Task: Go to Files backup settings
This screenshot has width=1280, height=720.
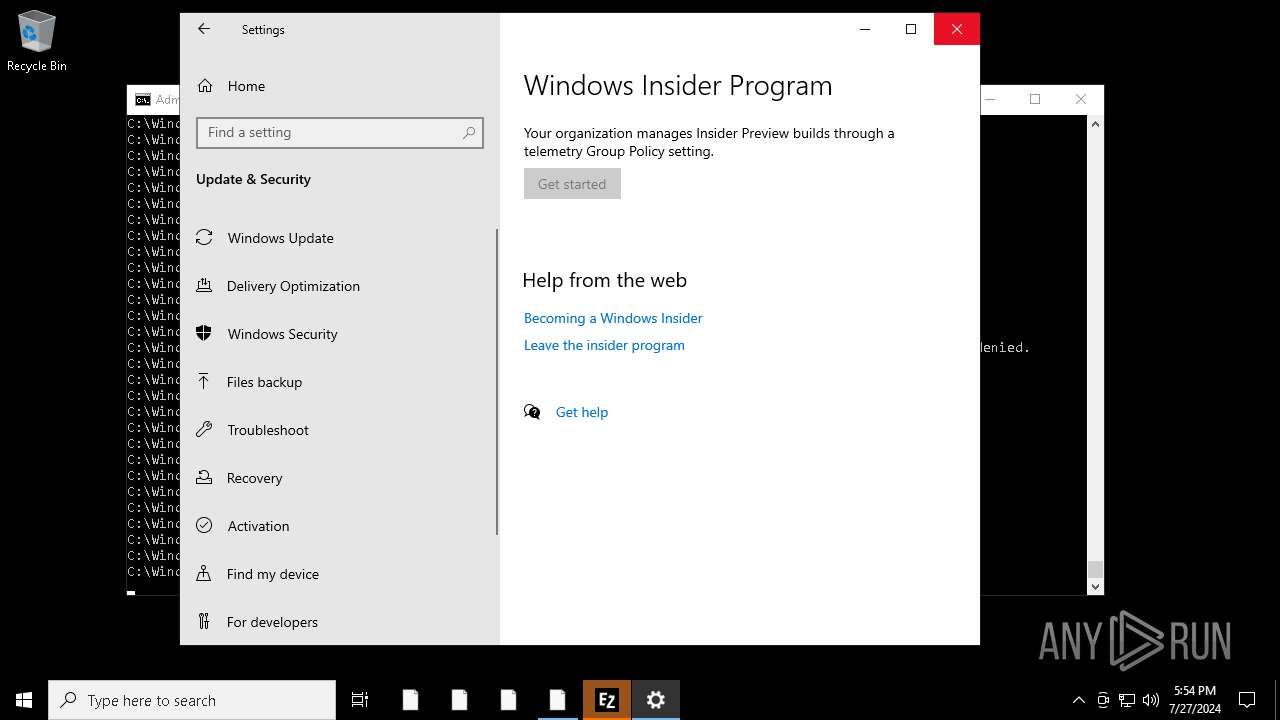Action: (338, 382)
